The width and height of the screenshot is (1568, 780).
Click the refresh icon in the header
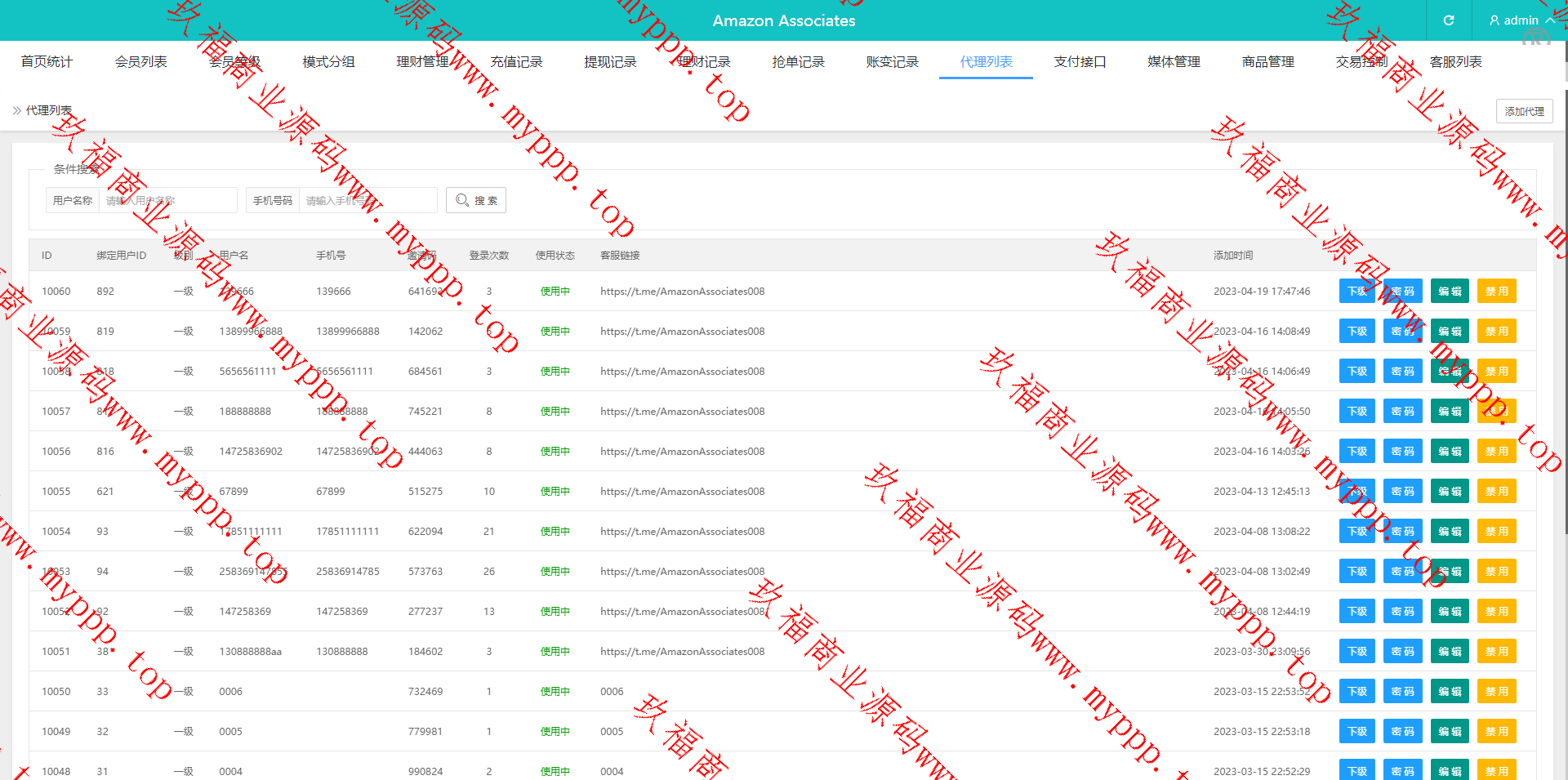tap(1448, 20)
